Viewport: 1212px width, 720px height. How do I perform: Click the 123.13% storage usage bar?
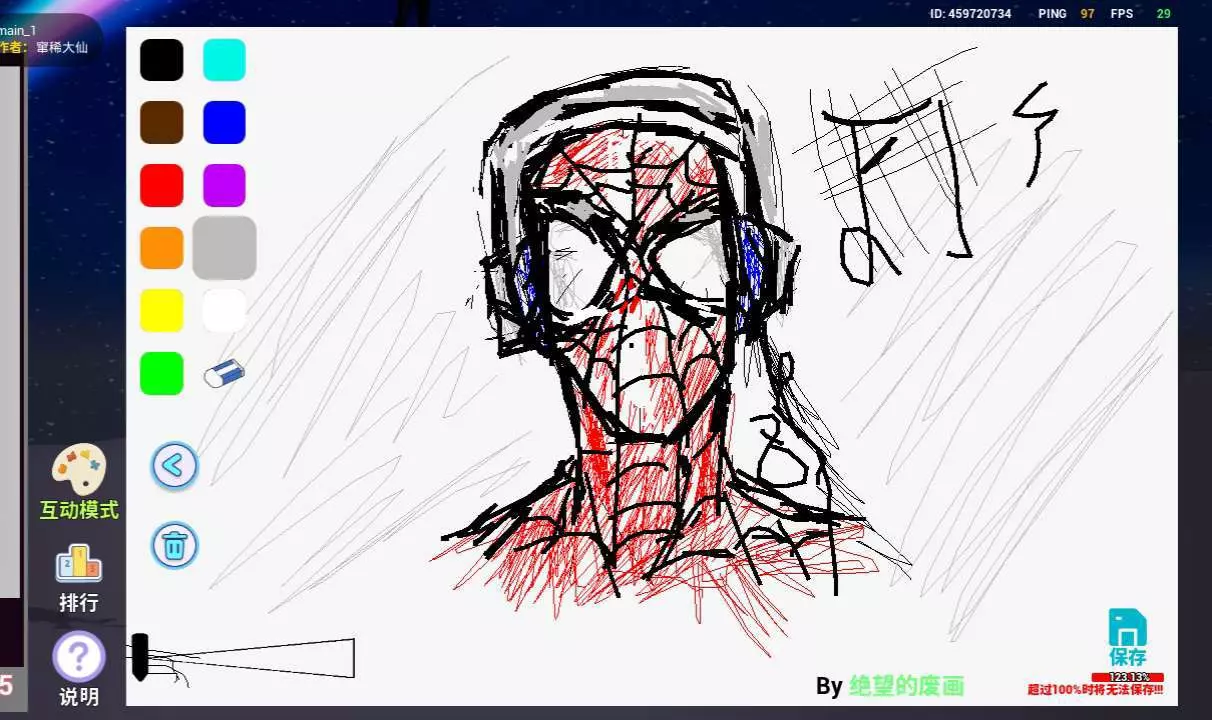tap(1127, 677)
